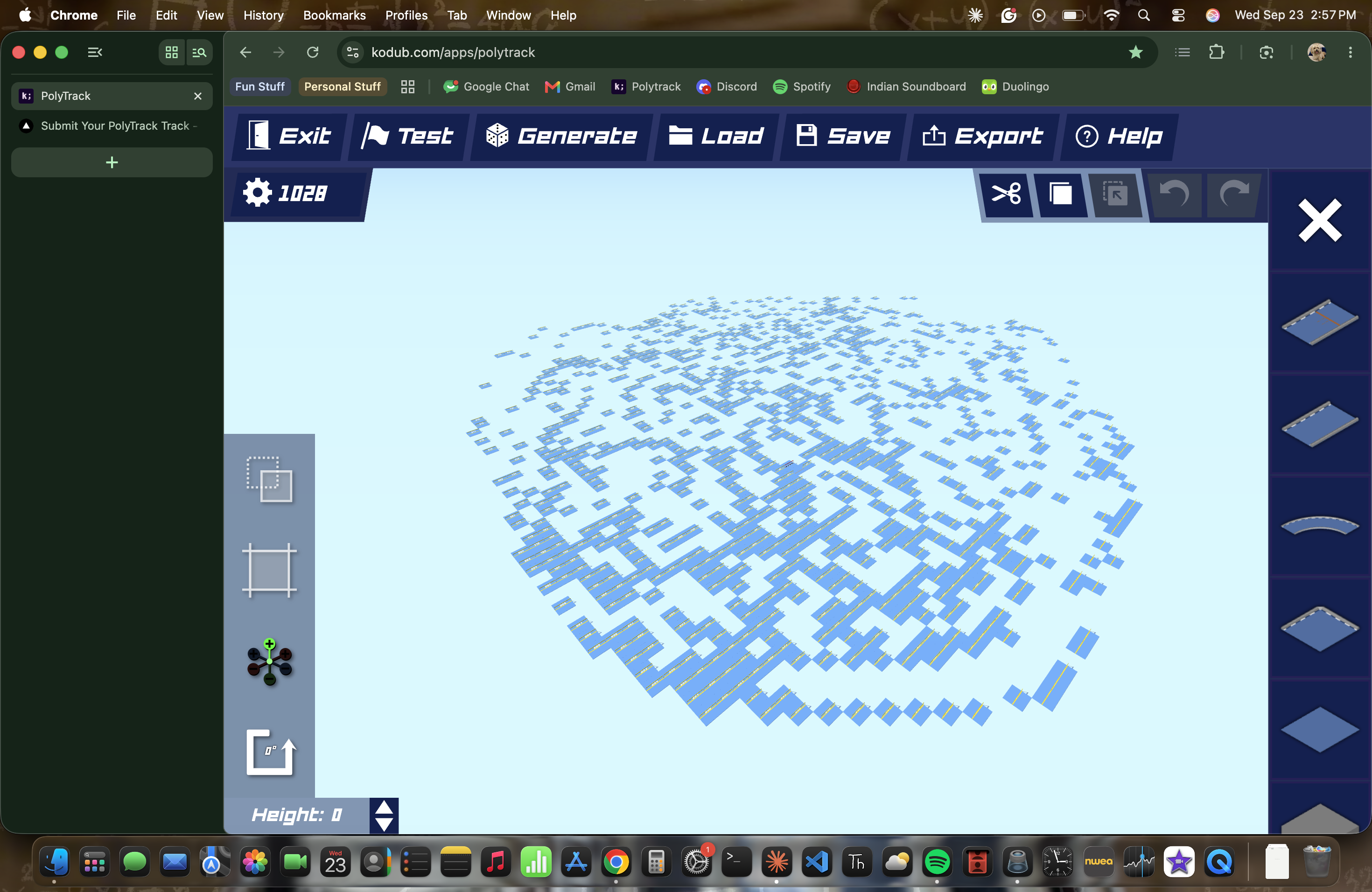Exit the PolyTrack editor
Image resolution: width=1372 pixels, height=892 pixels.
[x=289, y=136]
